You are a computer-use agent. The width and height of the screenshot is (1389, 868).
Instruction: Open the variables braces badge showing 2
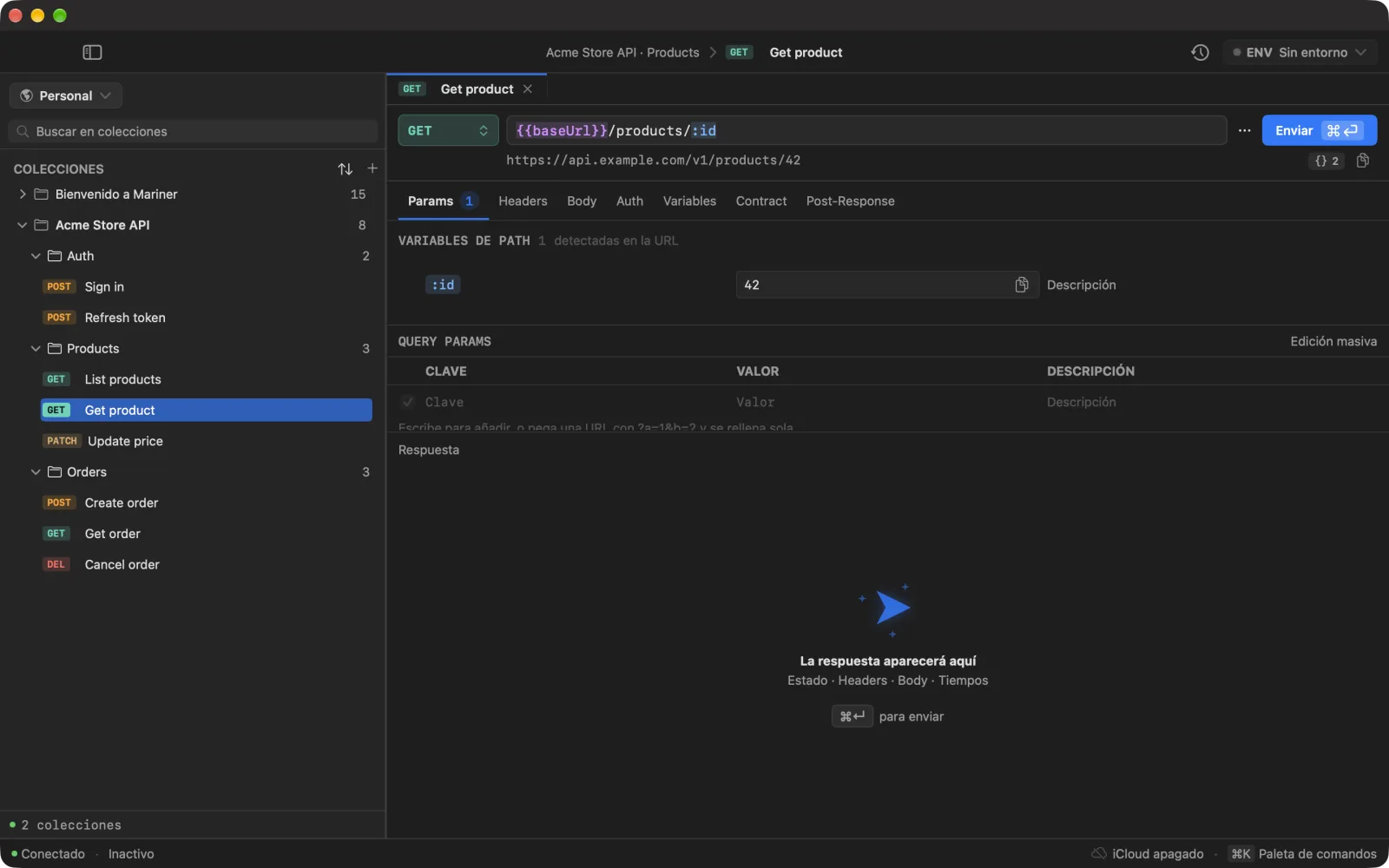coord(1326,161)
